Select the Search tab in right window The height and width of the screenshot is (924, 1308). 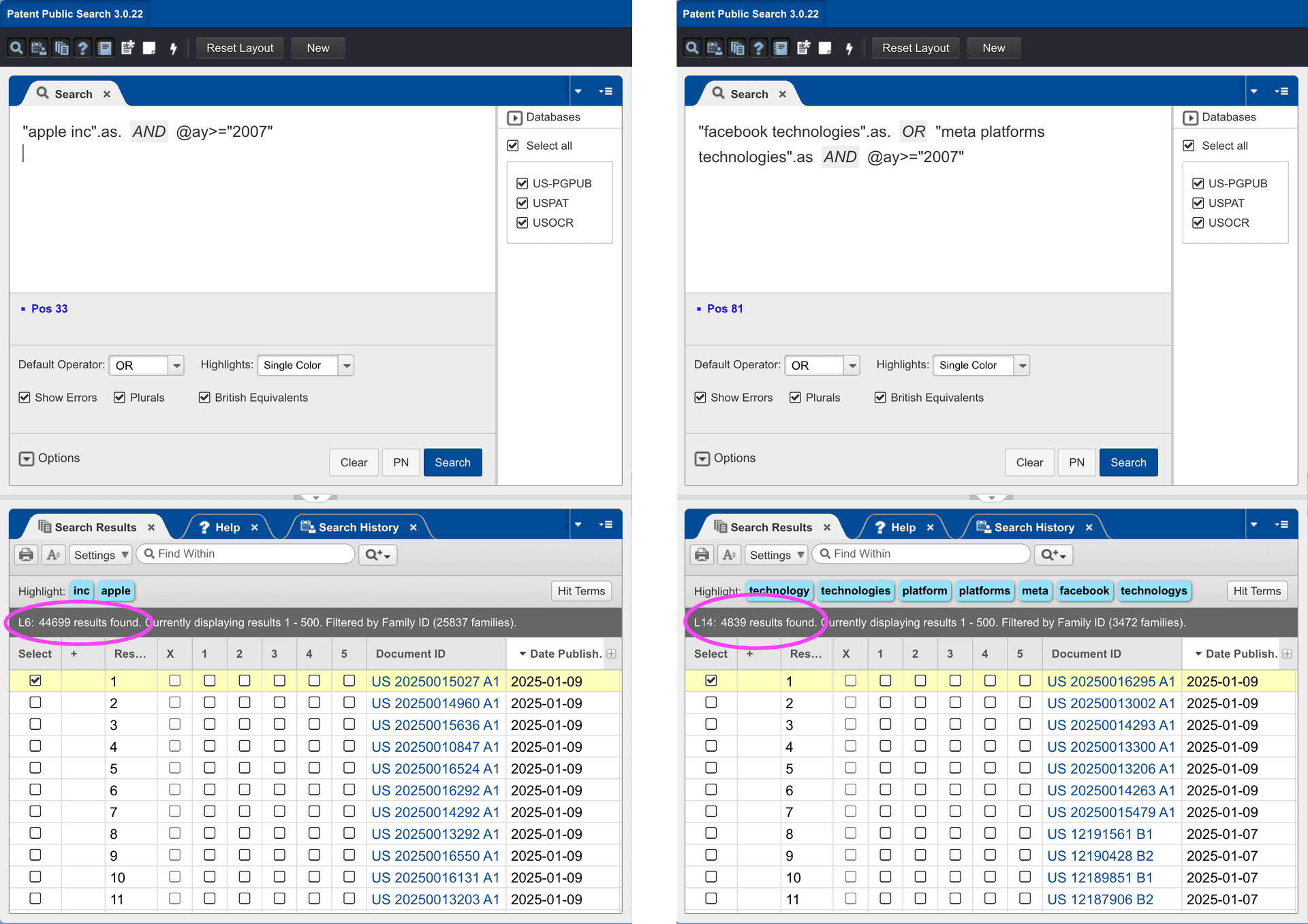click(749, 94)
